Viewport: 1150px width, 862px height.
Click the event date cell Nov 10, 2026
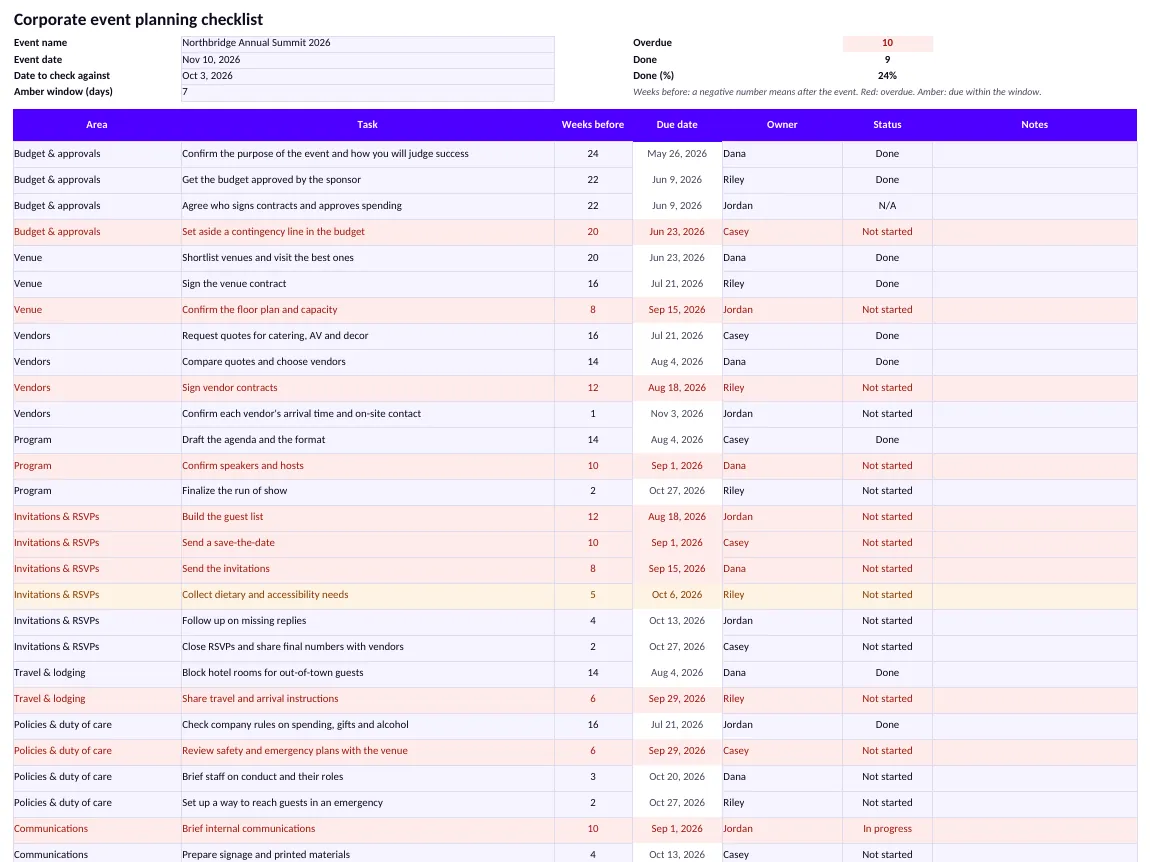click(367, 59)
